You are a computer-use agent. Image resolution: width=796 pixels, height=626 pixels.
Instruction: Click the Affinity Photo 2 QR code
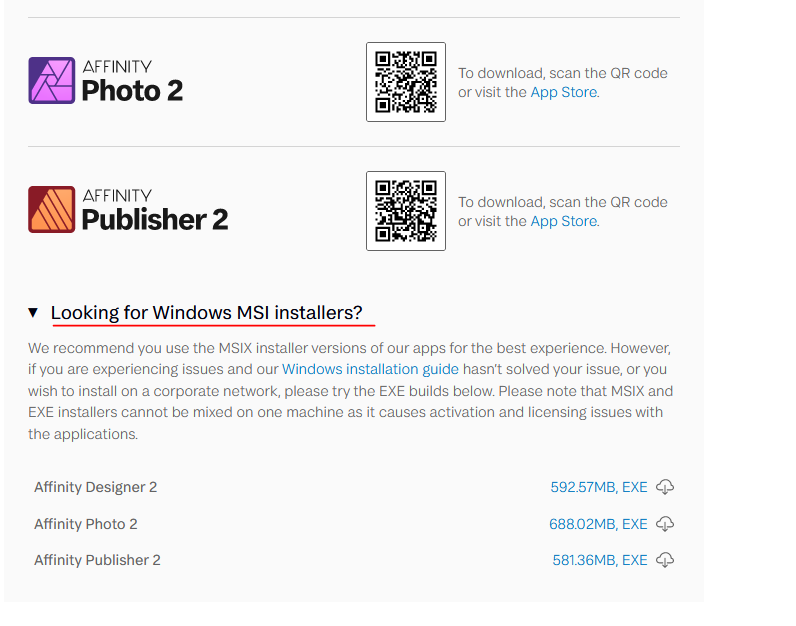[406, 82]
